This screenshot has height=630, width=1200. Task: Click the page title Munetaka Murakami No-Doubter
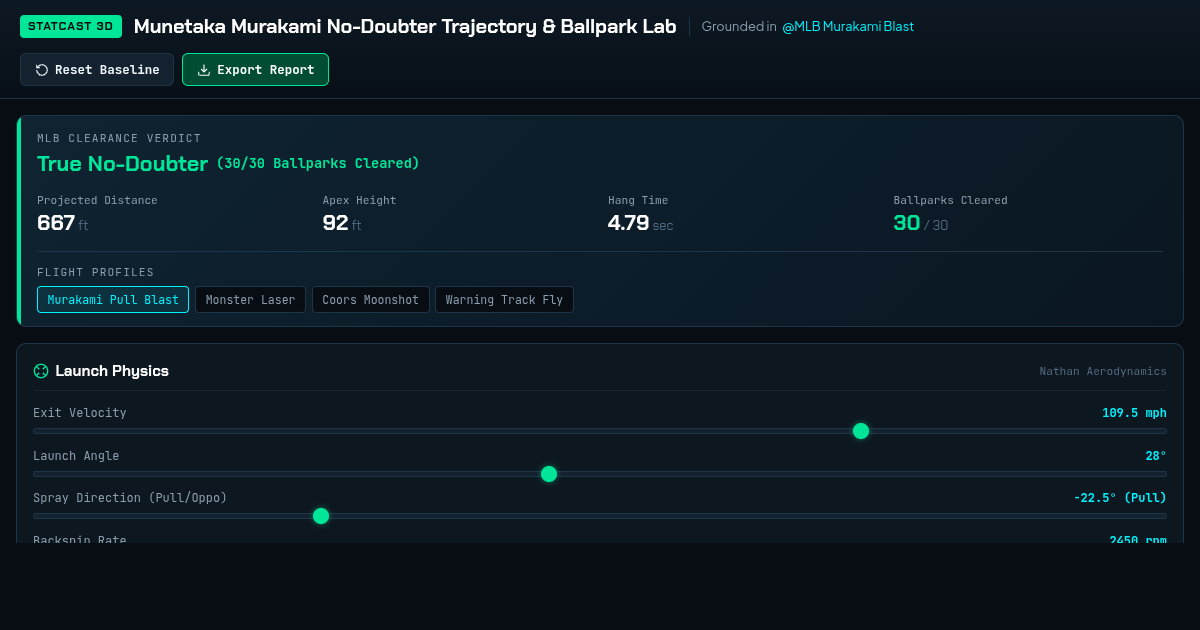coord(405,27)
